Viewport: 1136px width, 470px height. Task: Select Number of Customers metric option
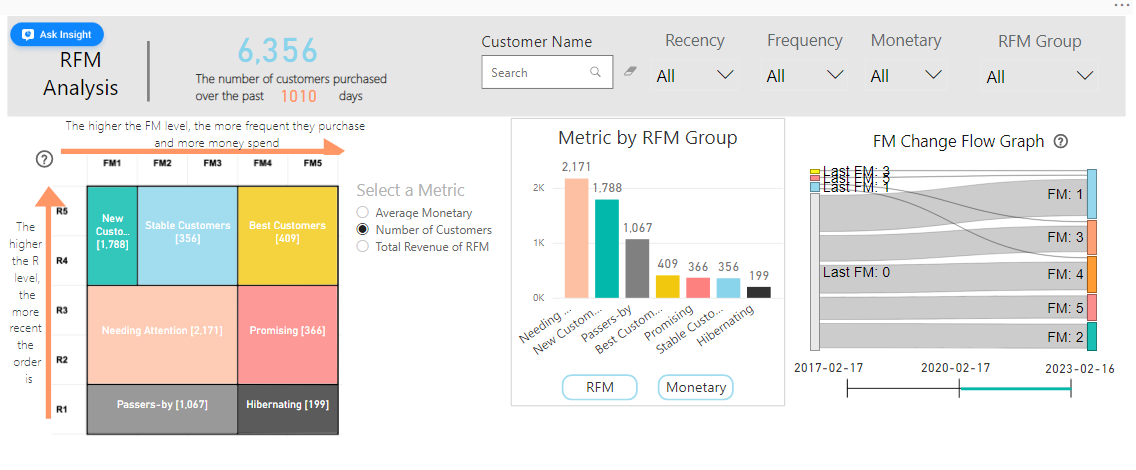coord(364,230)
